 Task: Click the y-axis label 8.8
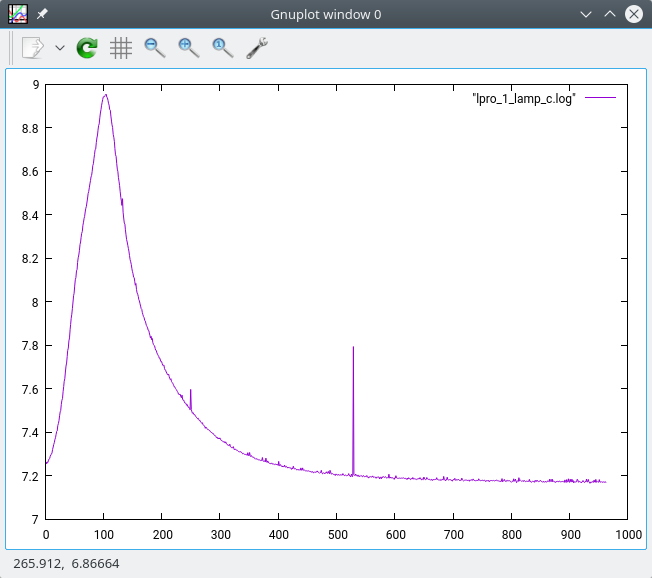point(30,128)
